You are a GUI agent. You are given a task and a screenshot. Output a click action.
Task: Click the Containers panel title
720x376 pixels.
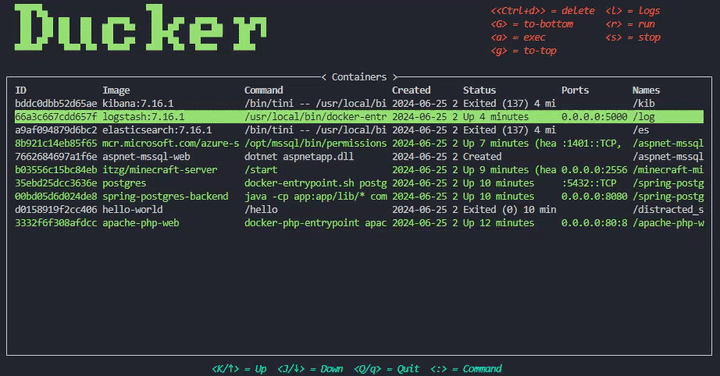(359, 77)
